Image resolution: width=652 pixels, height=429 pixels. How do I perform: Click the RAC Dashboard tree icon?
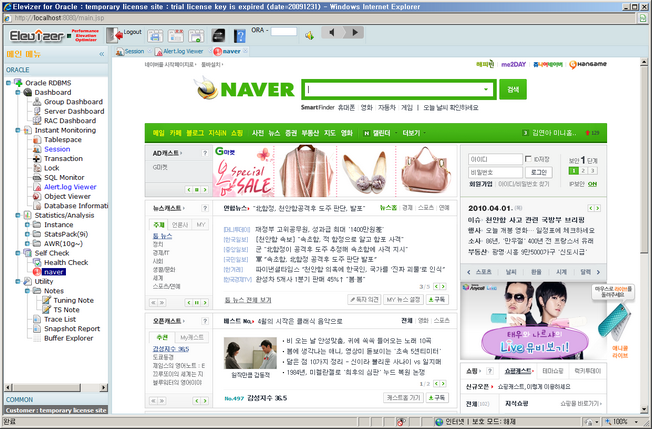(37, 121)
